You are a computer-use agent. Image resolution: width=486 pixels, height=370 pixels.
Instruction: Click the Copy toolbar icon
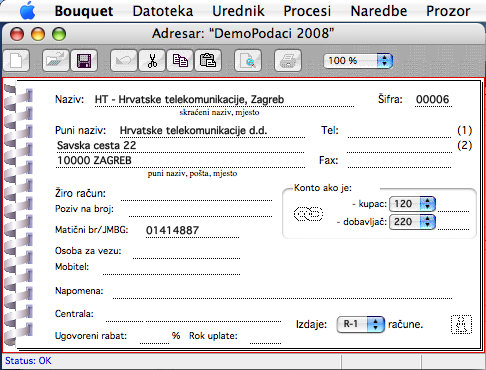[180, 61]
